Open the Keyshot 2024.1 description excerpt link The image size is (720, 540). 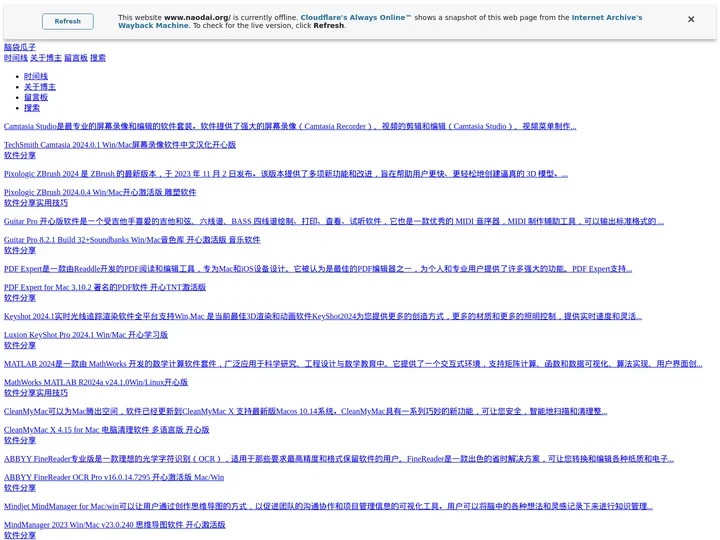323,316
